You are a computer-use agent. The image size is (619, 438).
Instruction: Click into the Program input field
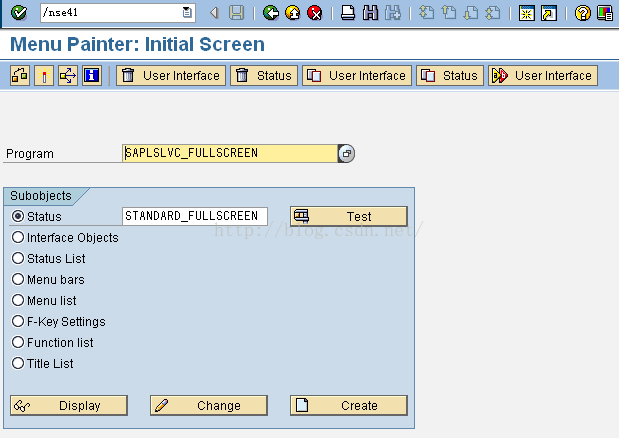tap(230, 153)
